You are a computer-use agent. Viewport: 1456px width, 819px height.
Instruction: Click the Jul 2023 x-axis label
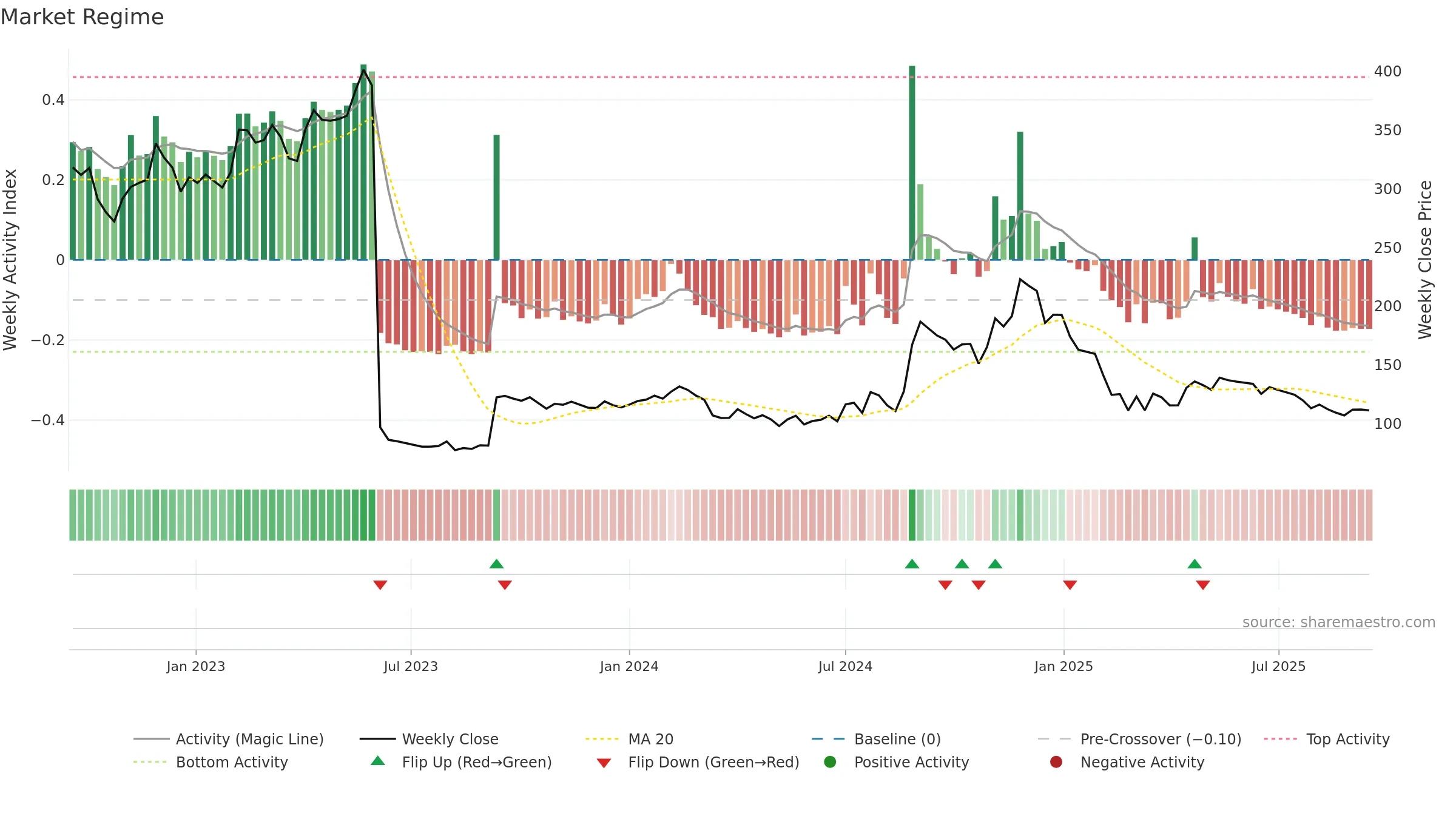(x=411, y=666)
